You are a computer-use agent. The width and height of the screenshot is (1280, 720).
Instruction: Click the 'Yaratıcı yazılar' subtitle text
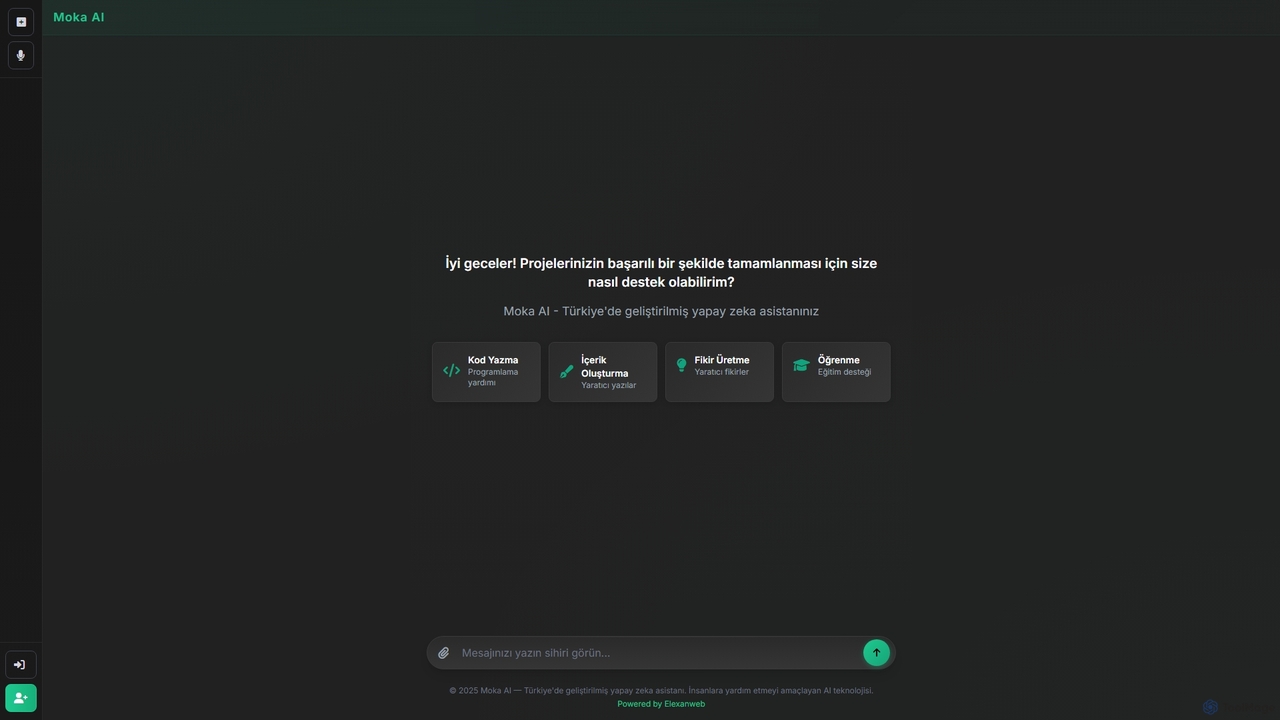[x=609, y=385]
